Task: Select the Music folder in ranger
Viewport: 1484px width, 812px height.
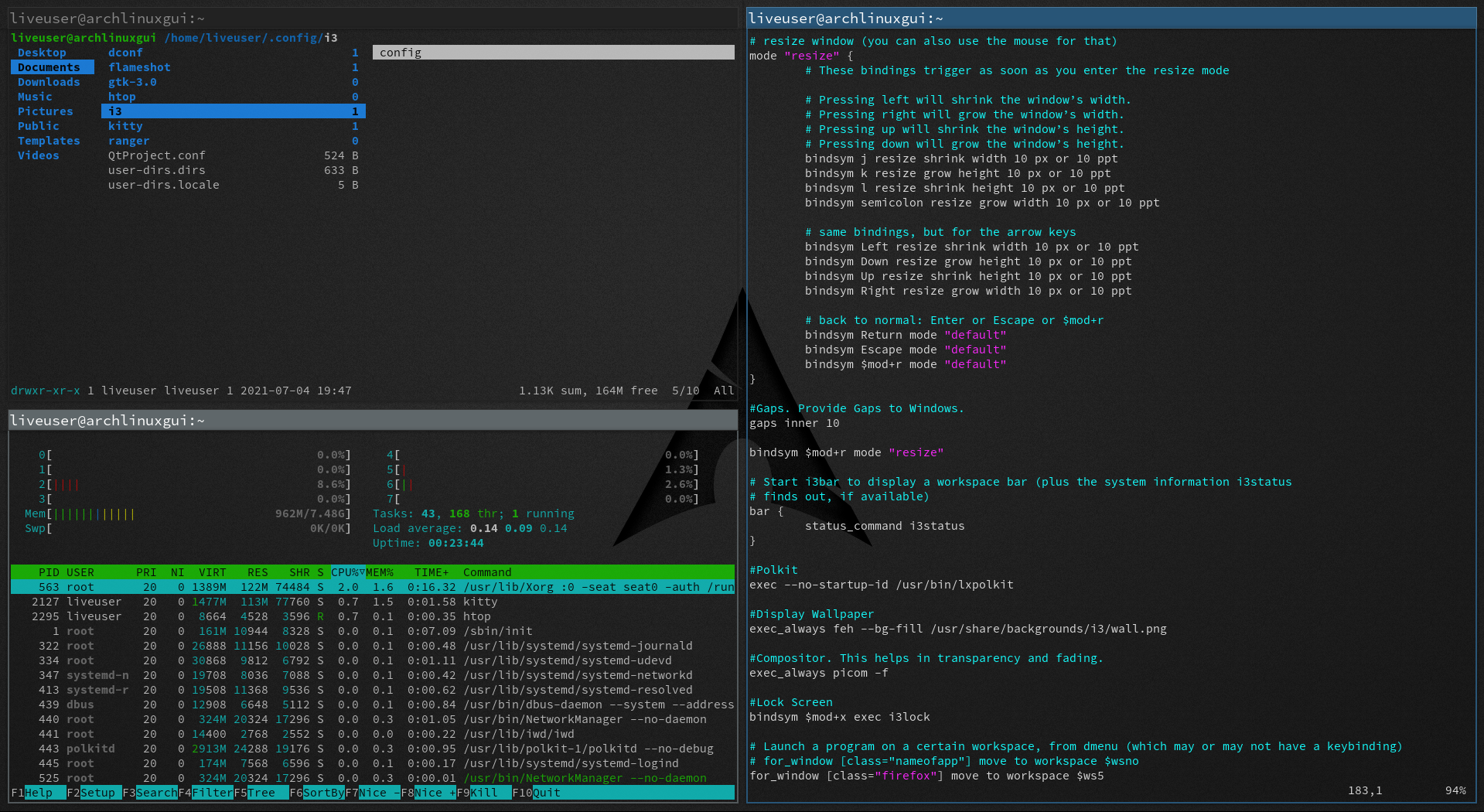Action: tap(35, 97)
